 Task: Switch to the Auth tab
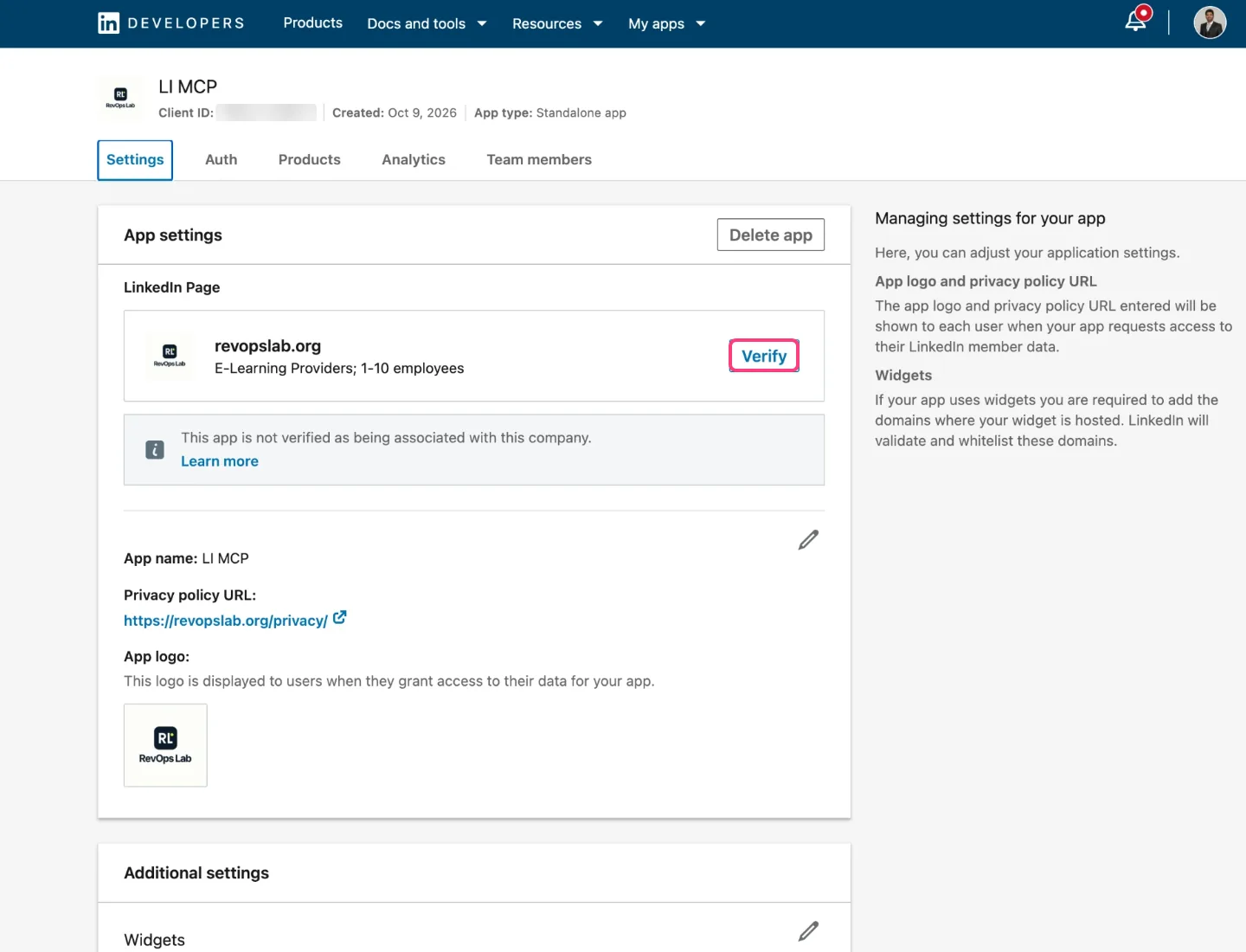pyautogui.click(x=222, y=160)
